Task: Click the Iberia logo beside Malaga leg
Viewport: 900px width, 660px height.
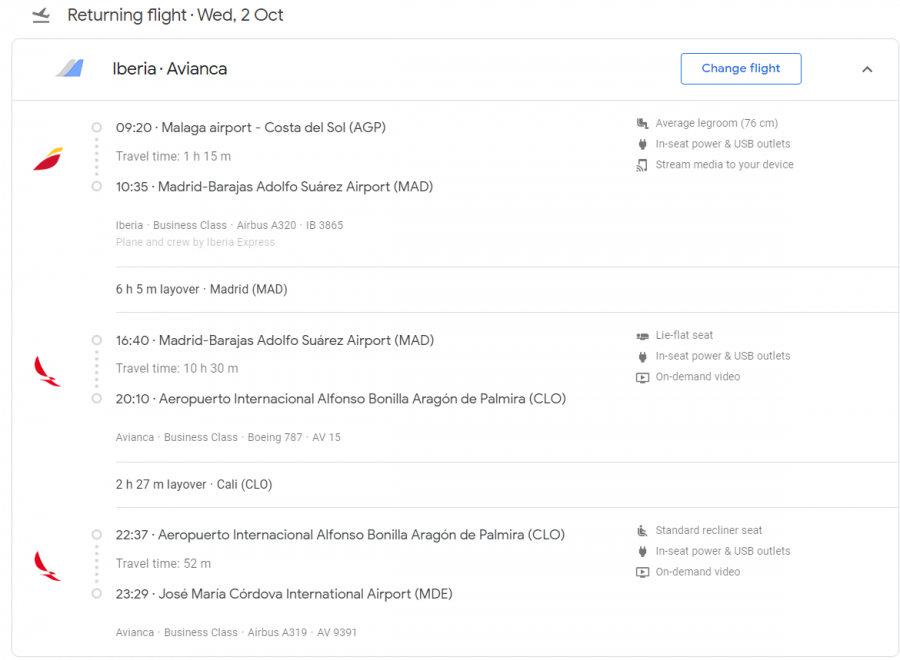Action: 48,159
